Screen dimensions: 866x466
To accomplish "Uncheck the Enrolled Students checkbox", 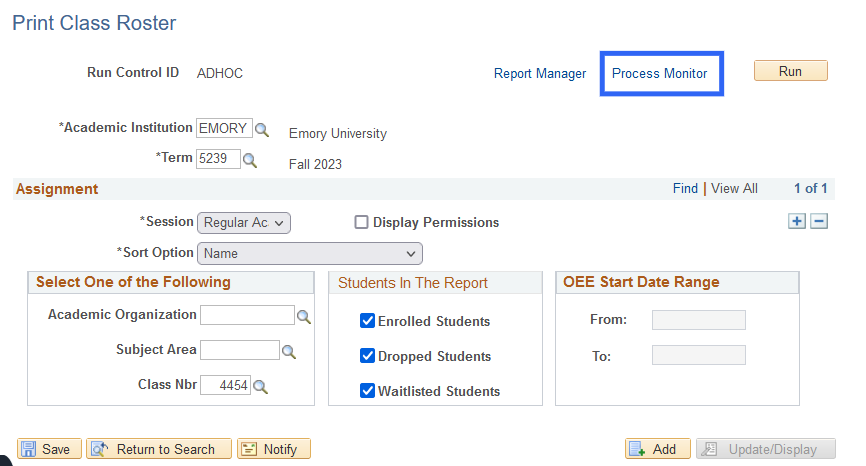I will pyautogui.click(x=367, y=321).
